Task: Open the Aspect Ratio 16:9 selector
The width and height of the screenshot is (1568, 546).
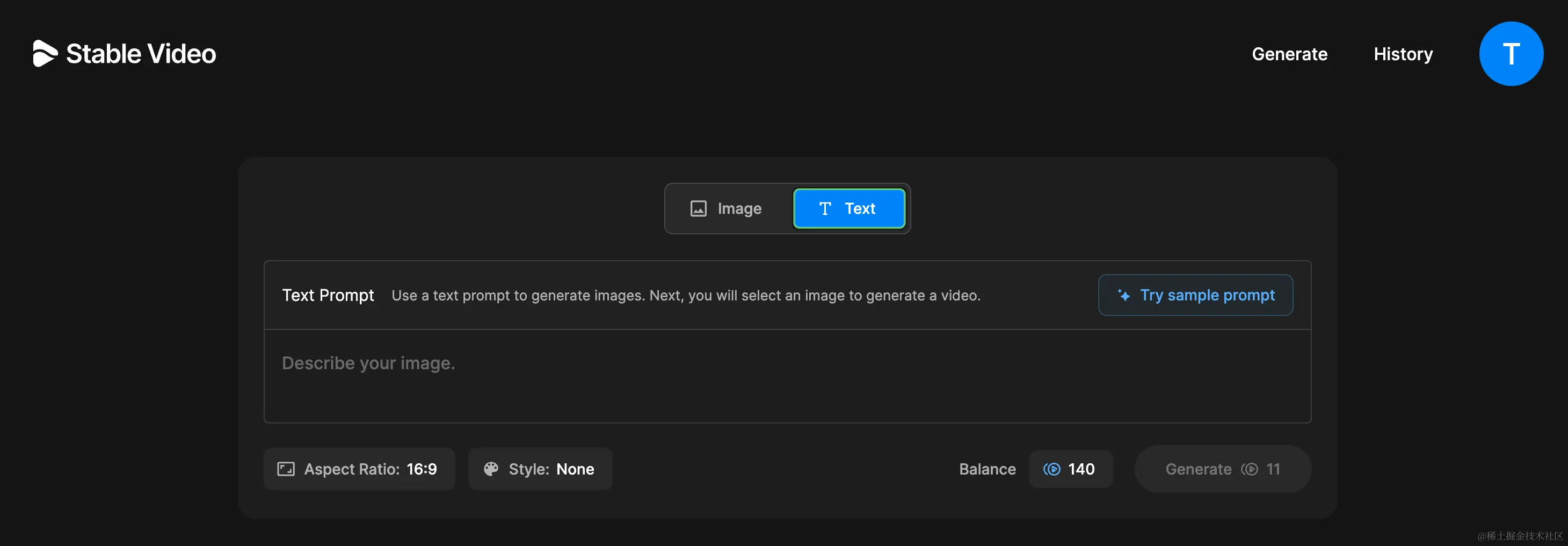Action: coord(359,469)
